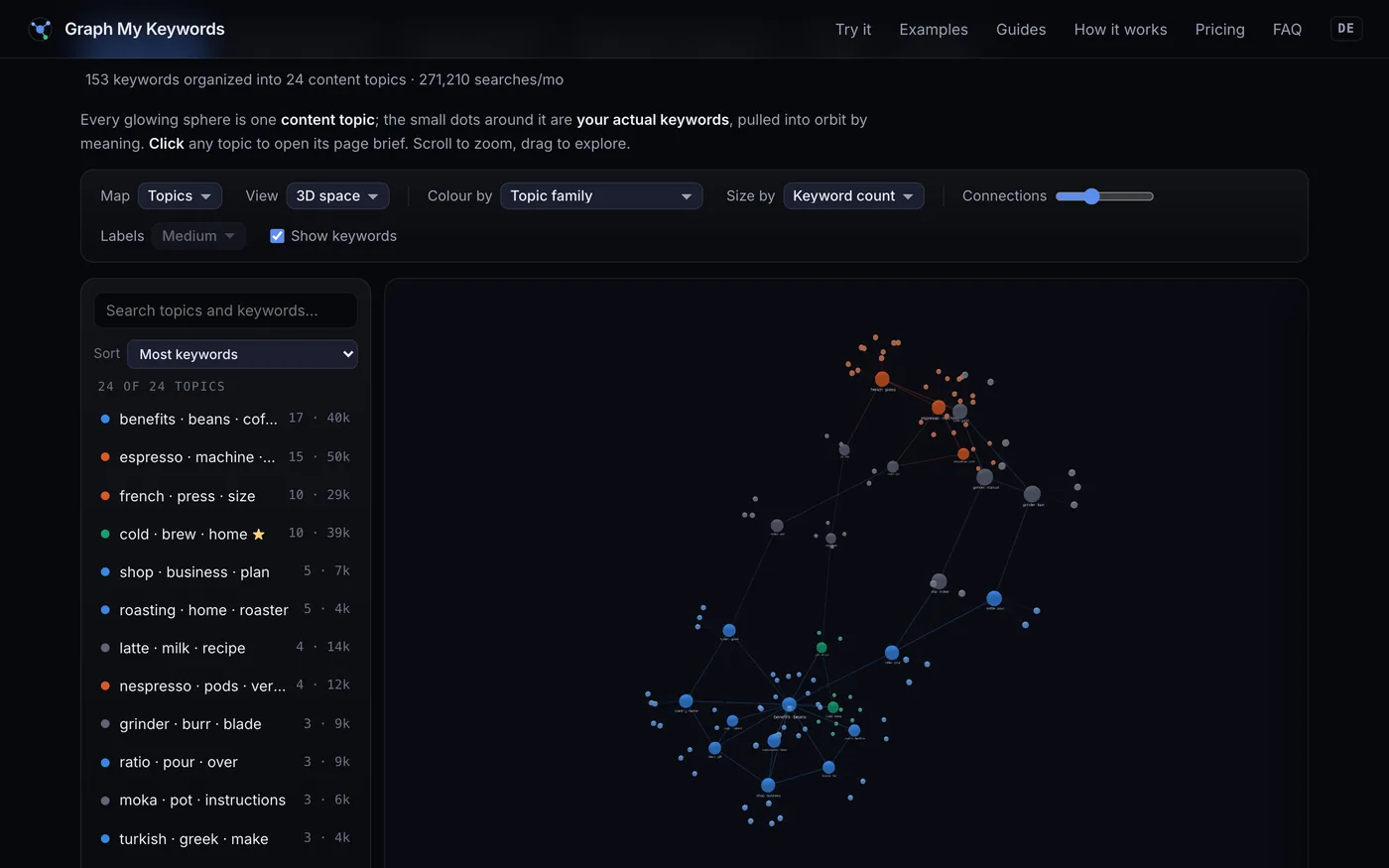Switch language with the DE button
The width and height of the screenshot is (1389, 868).
pyautogui.click(x=1345, y=29)
